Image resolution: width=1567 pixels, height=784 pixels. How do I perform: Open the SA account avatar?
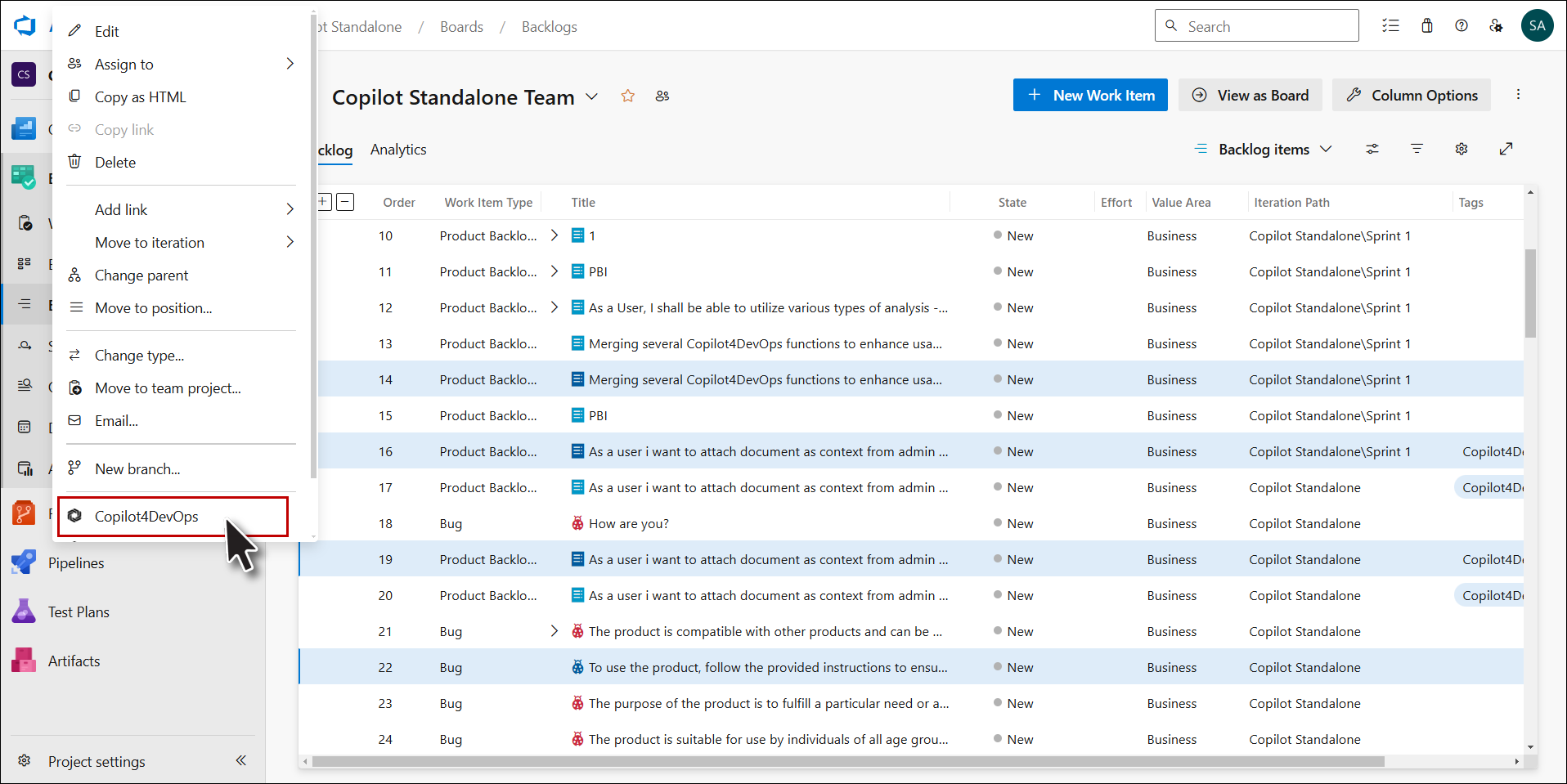tap(1537, 25)
